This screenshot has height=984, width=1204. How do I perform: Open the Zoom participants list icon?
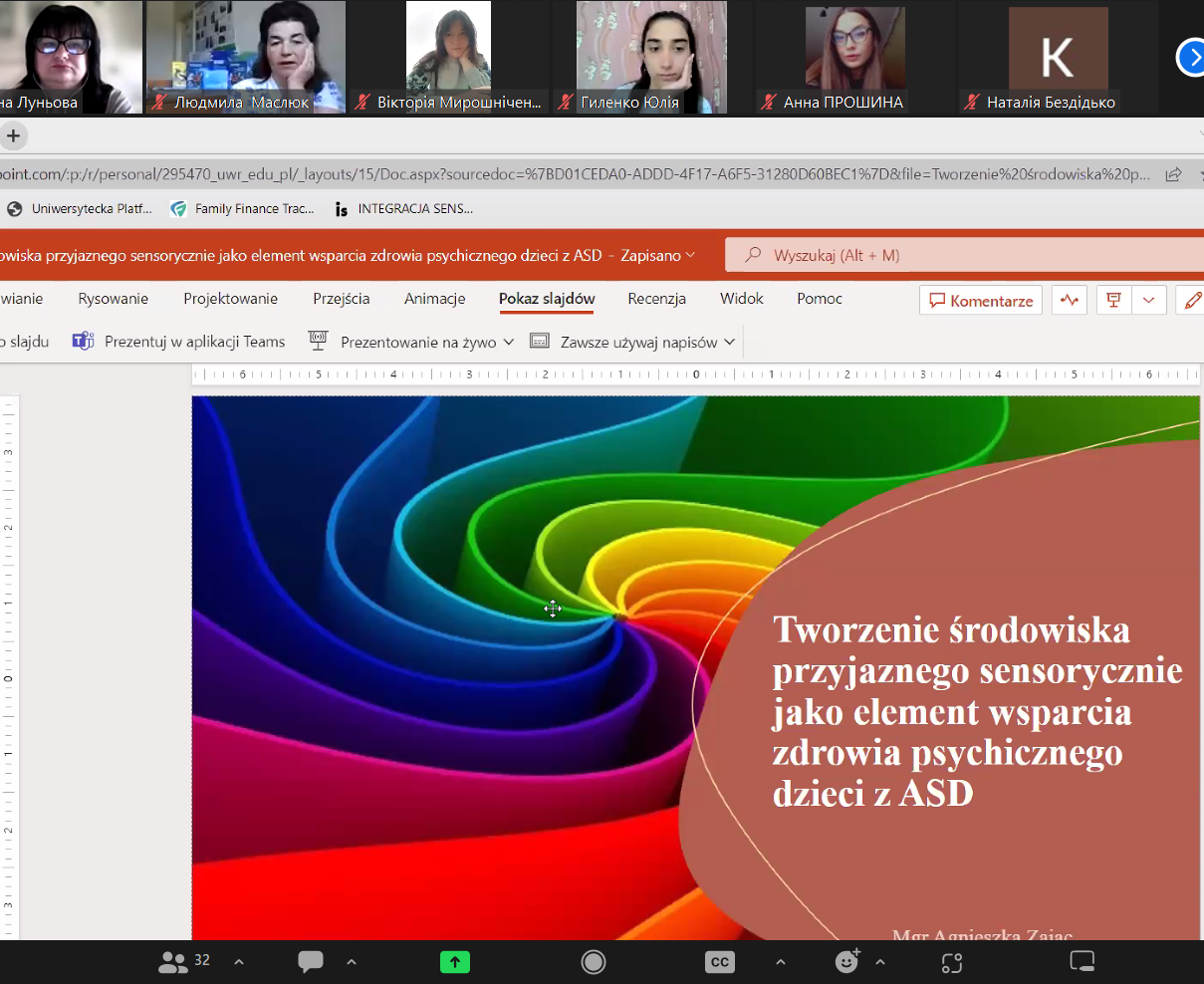coord(173,961)
